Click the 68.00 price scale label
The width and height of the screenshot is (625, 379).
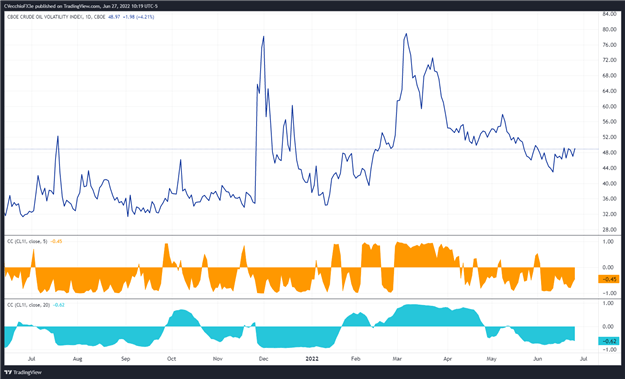[x=610, y=76]
